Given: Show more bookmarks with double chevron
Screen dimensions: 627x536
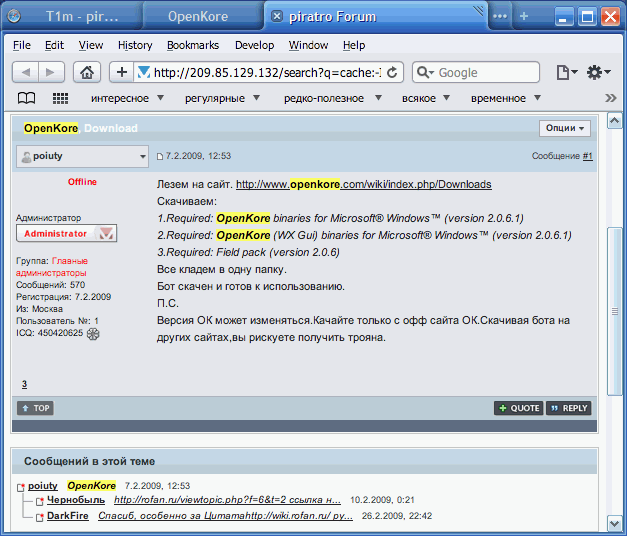Looking at the screenshot, I should tap(610, 98).
